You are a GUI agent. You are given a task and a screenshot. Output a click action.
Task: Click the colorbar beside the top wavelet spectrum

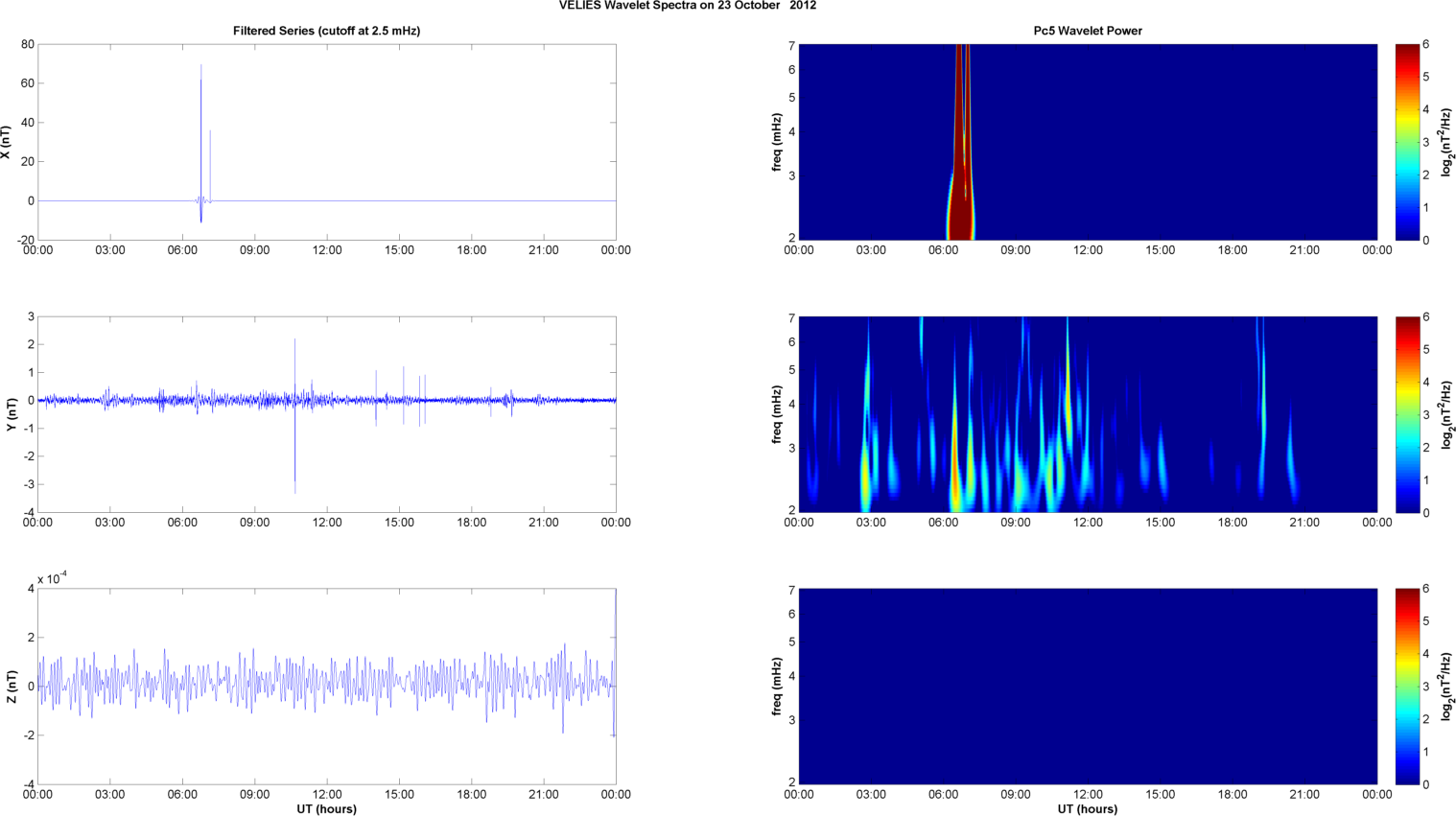click(x=1406, y=142)
